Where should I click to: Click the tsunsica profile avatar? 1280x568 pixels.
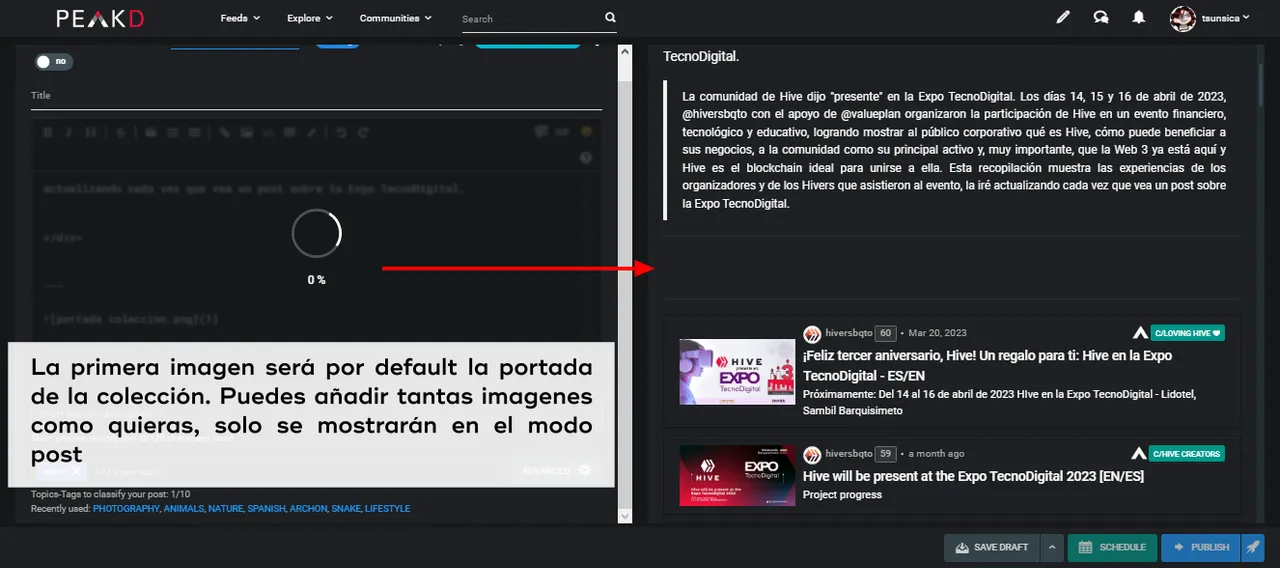pos(1183,18)
